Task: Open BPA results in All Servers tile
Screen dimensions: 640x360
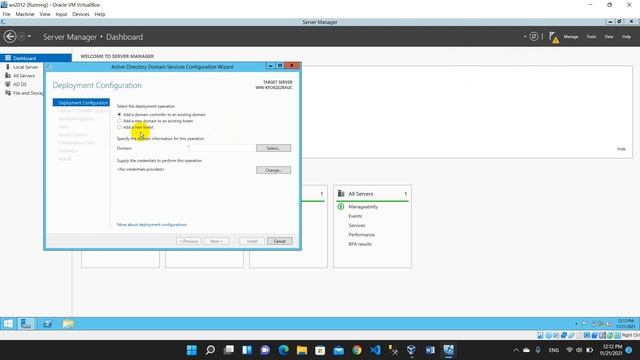Action: (x=360, y=244)
